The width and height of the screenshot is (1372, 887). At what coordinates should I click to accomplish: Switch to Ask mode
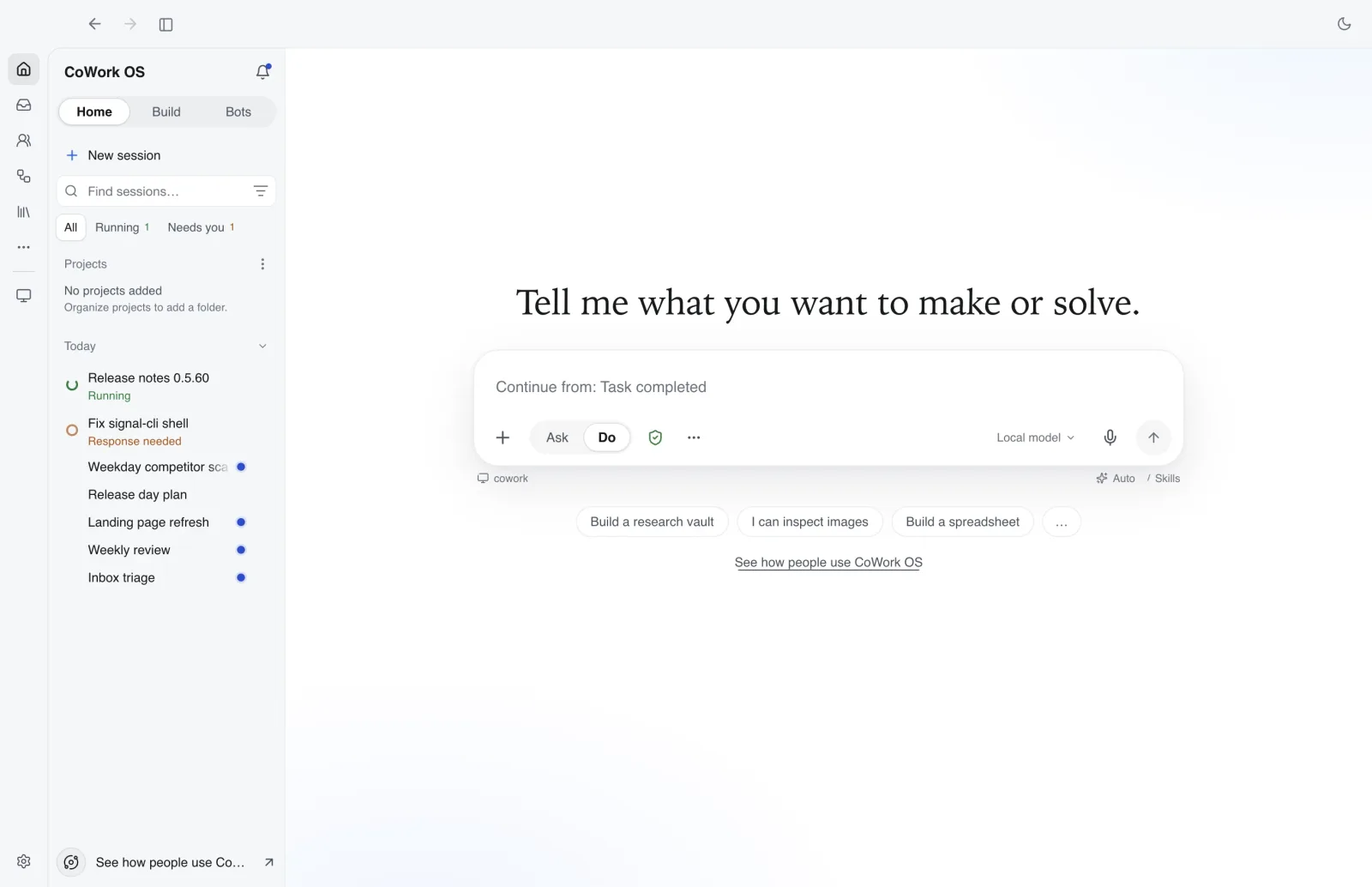pos(557,437)
